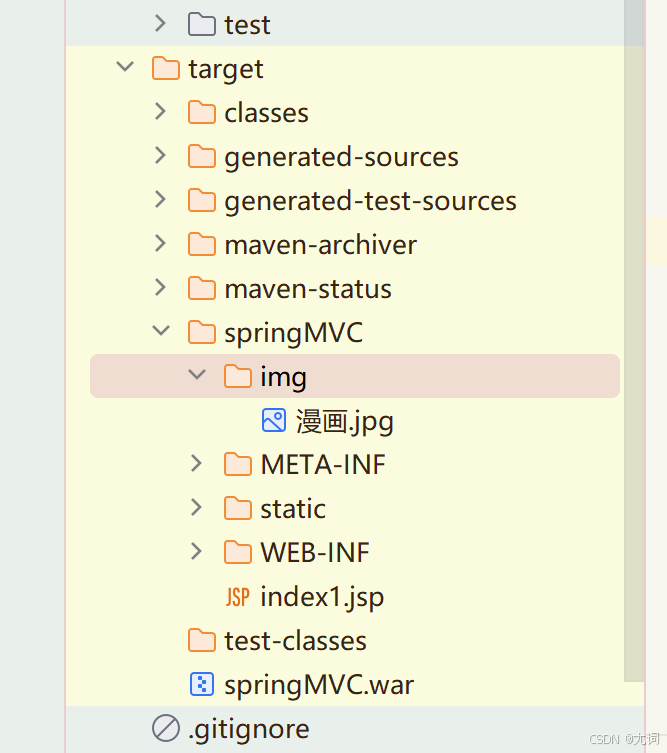Select the '漫画.jpg' file name
This screenshot has height=753, width=667.
(x=345, y=422)
